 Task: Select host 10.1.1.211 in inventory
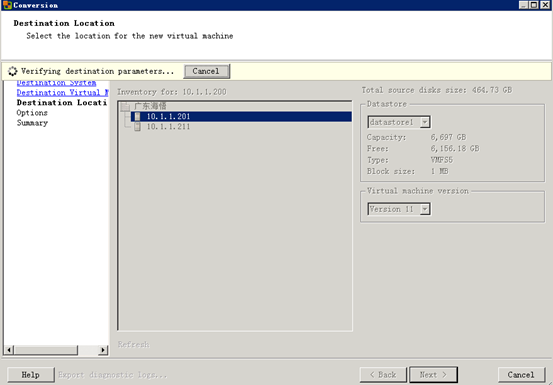point(168,127)
